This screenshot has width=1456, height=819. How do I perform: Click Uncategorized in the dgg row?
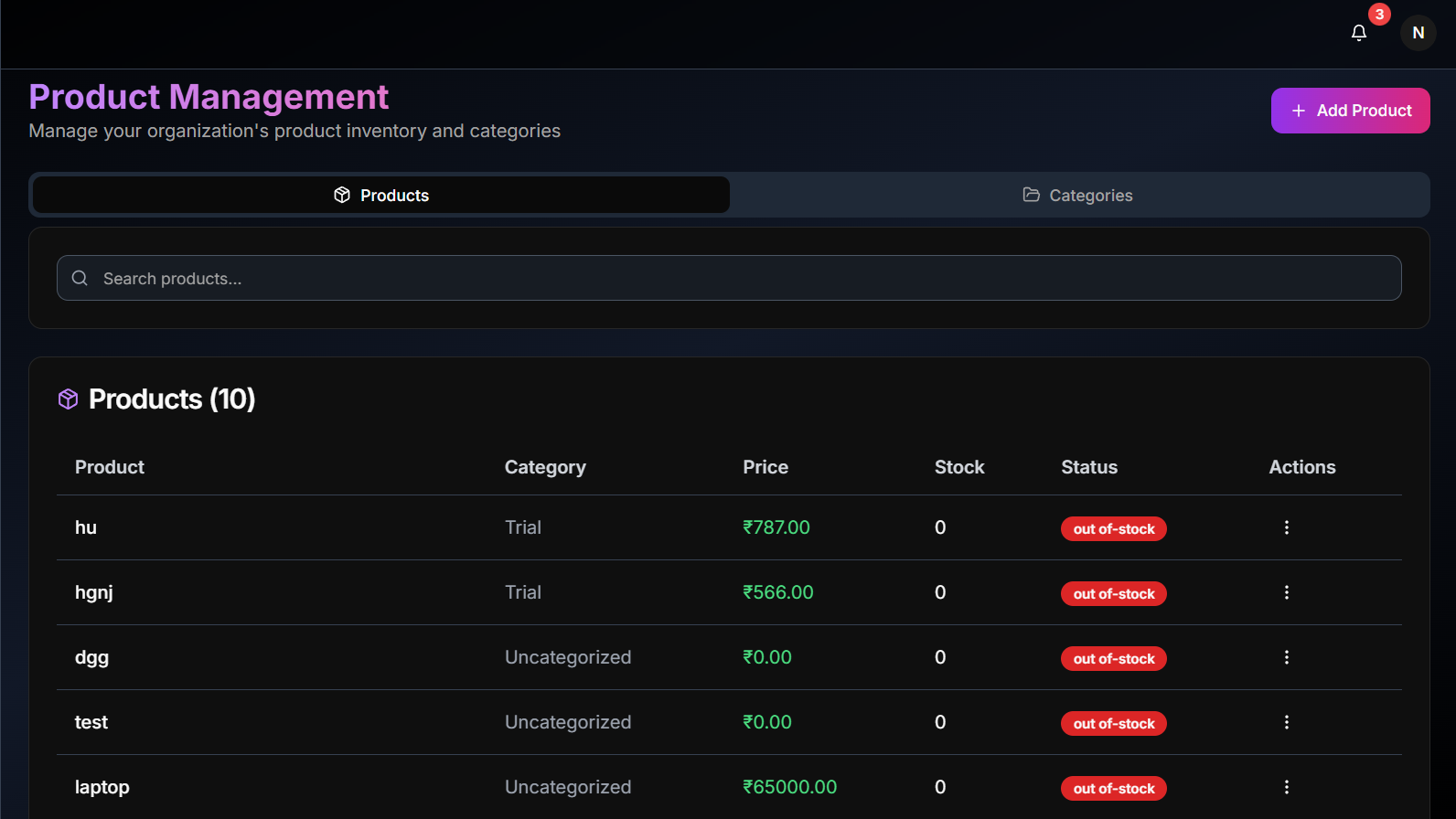click(568, 657)
